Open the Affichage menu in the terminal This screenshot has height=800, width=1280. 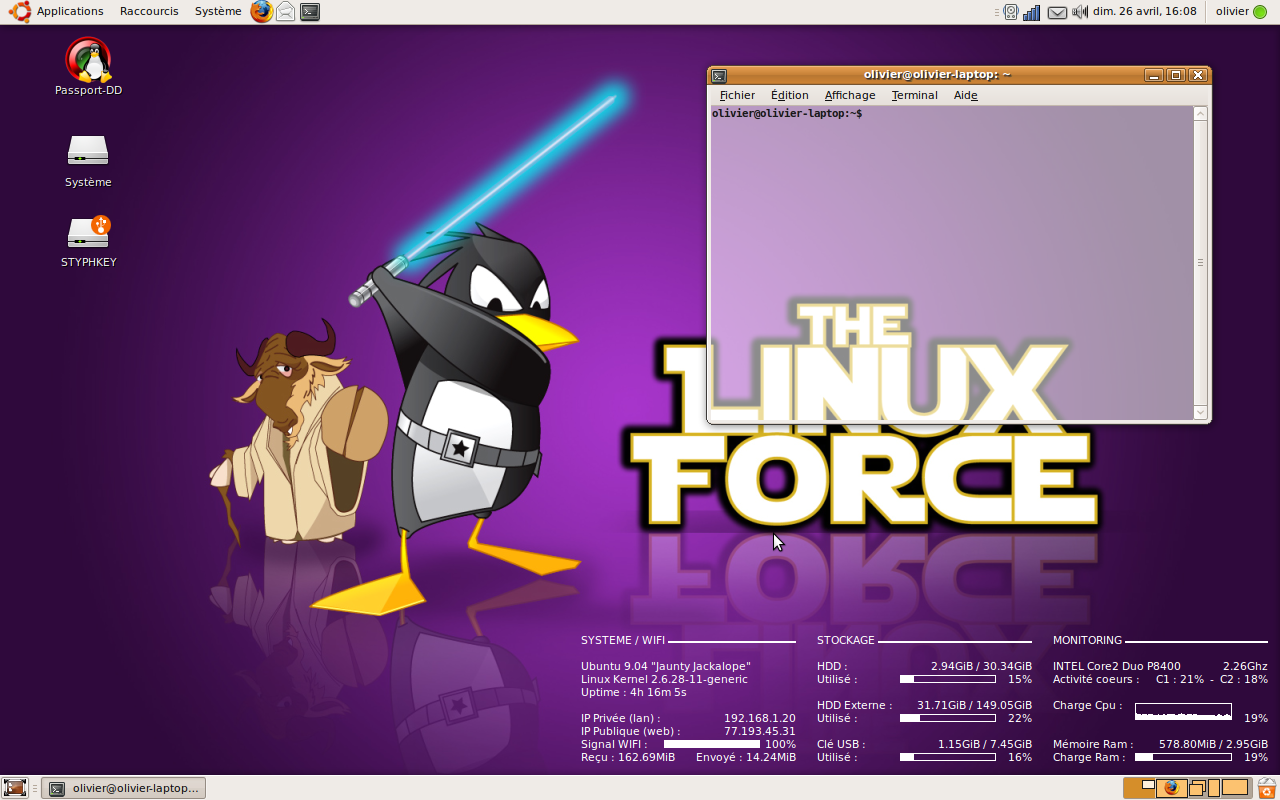pos(850,95)
